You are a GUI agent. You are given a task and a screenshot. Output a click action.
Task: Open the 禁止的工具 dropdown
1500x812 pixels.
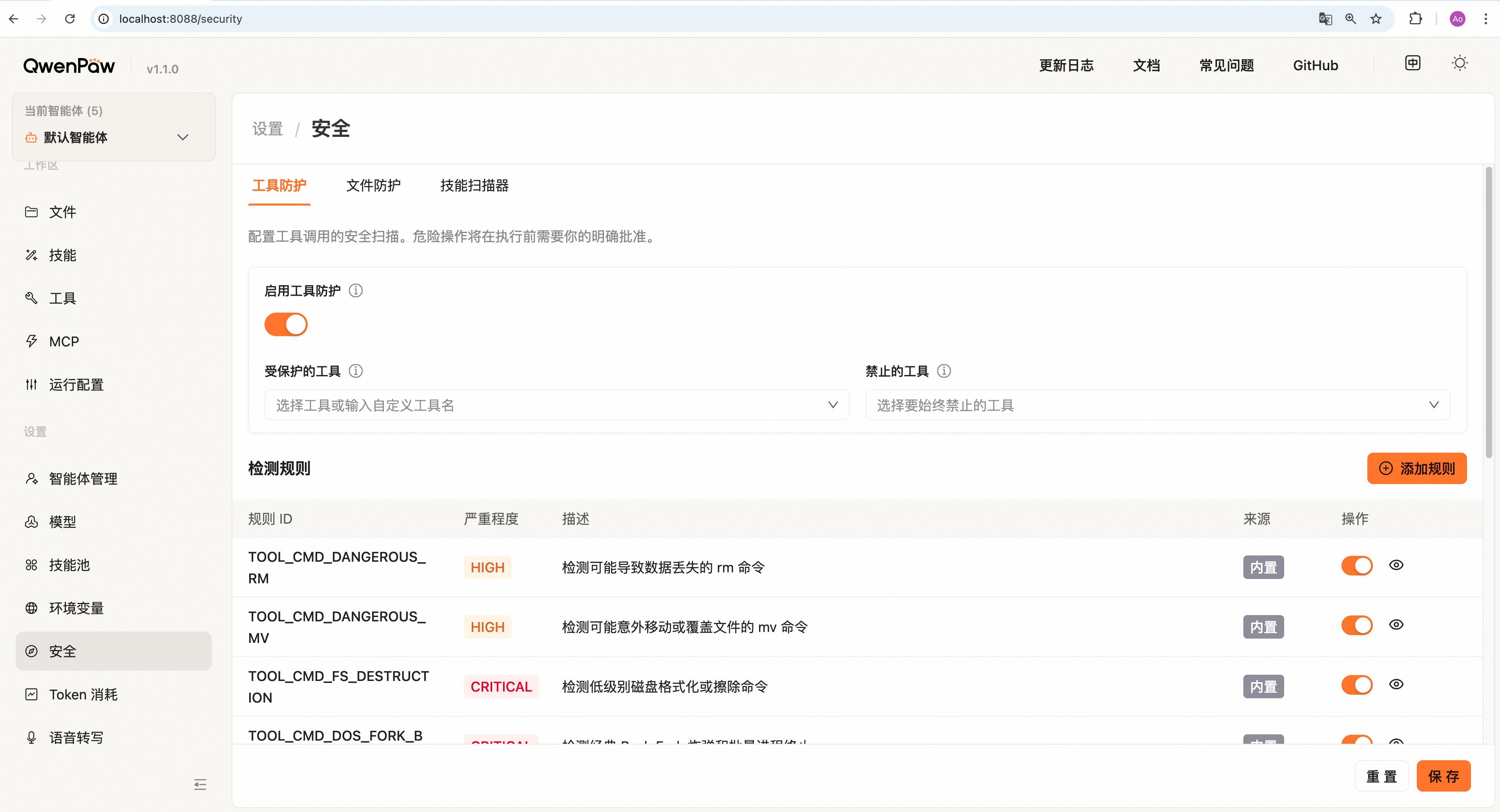click(1158, 404)
